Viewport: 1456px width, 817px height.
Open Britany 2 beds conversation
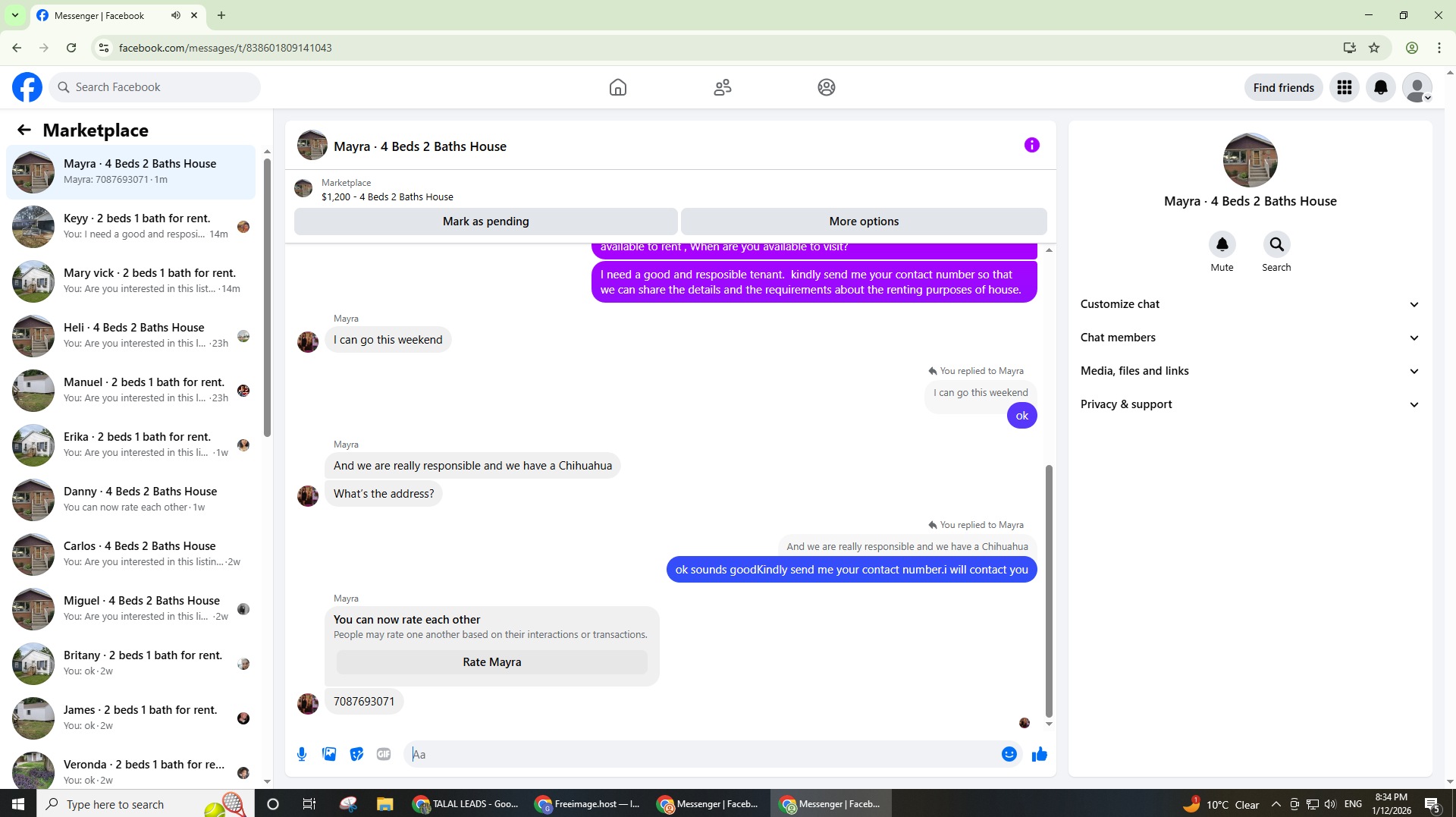(130, 663)
